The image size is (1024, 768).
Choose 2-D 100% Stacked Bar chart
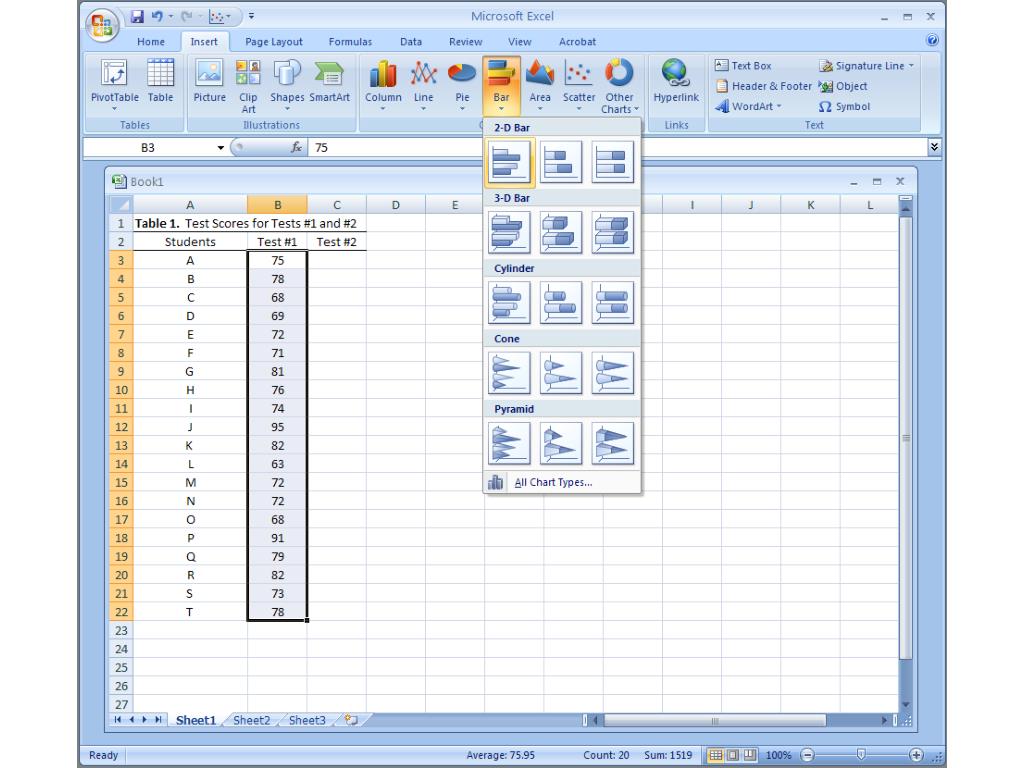point(613,162)
